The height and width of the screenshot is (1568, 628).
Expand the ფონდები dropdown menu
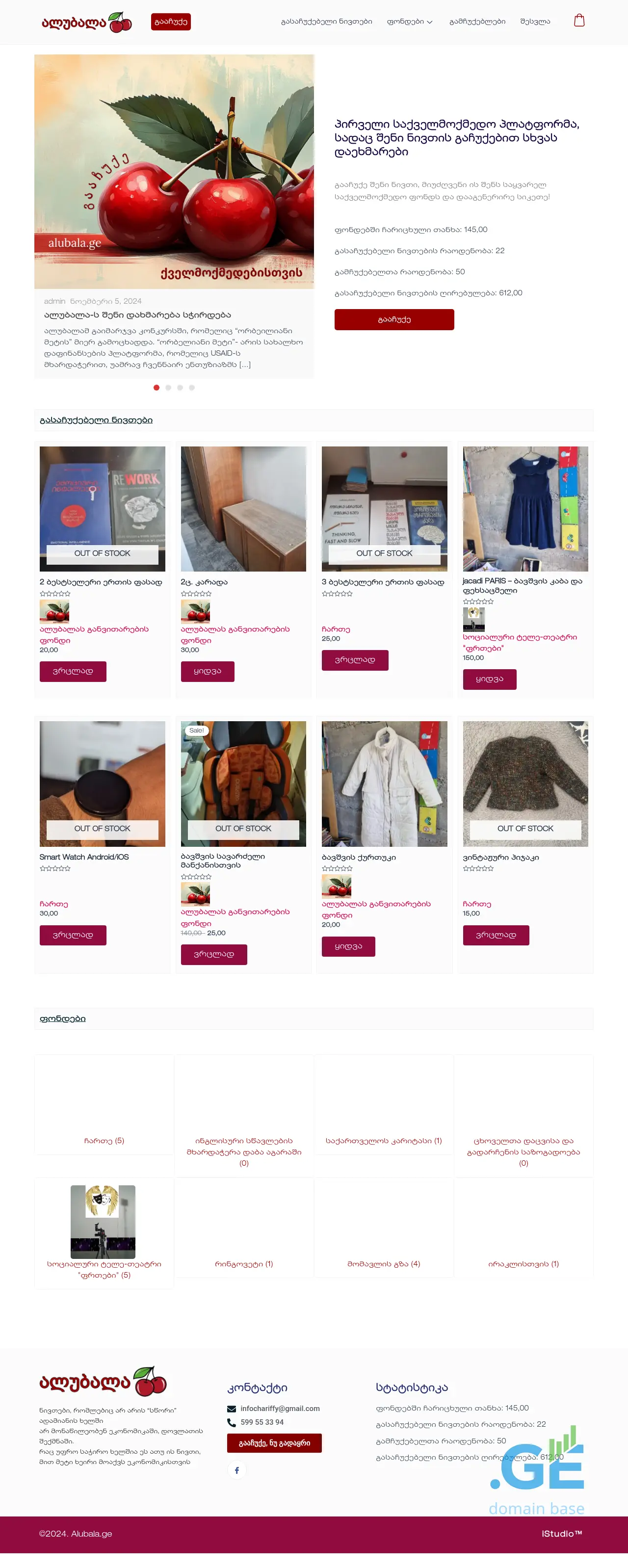(x=410, y=21)
